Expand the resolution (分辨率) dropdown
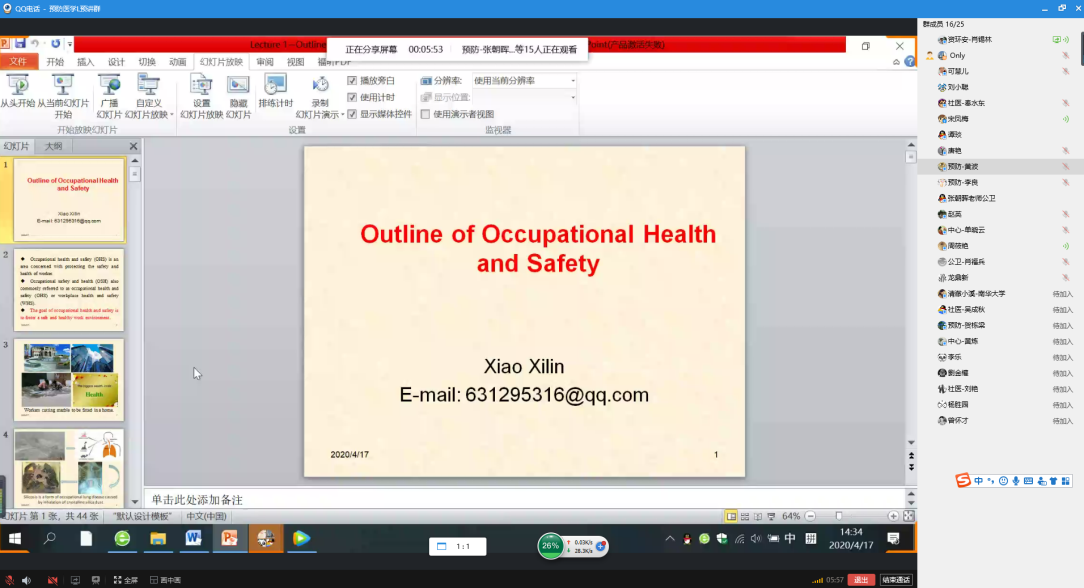This screenshot has width=1084, height=588. tap(573, 80)
